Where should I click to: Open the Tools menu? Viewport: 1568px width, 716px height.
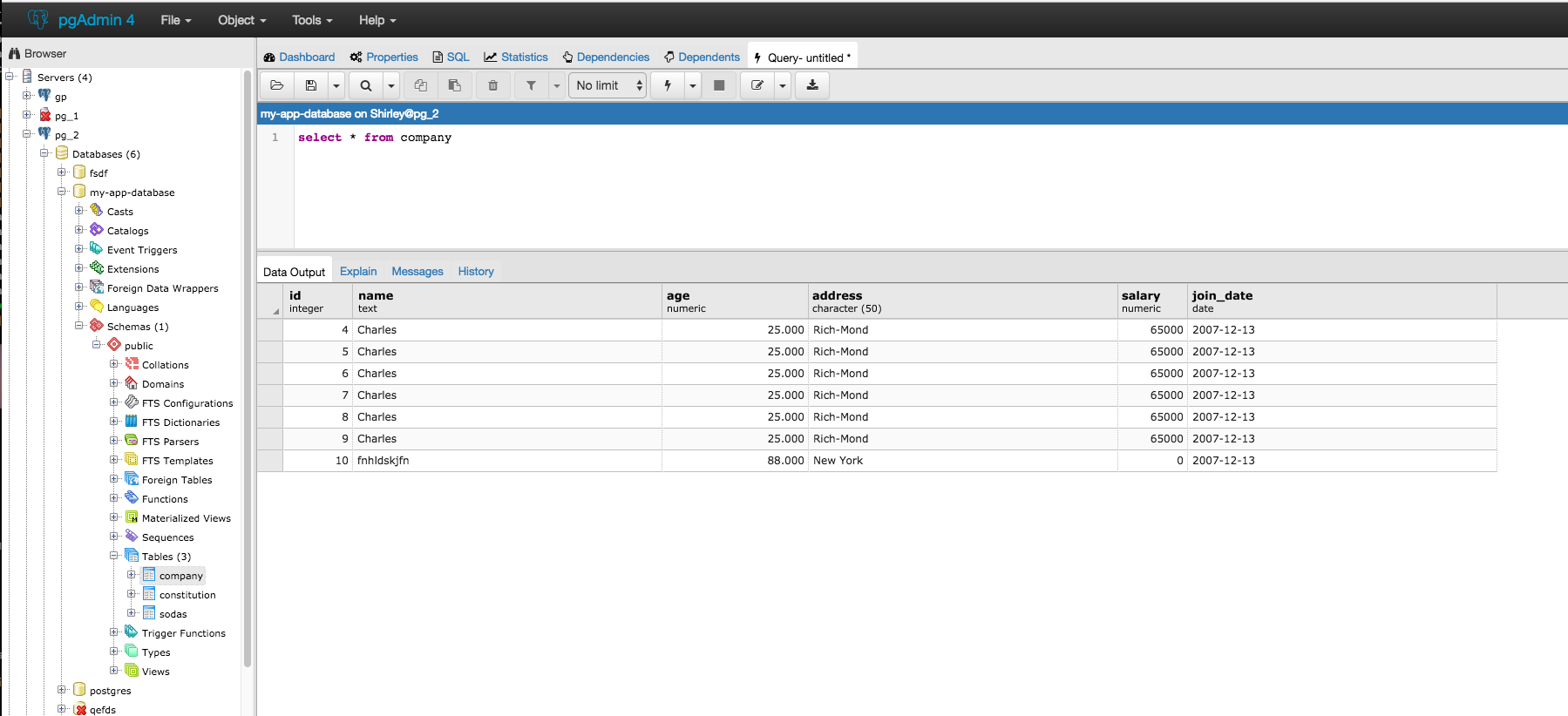click(312, 20)
